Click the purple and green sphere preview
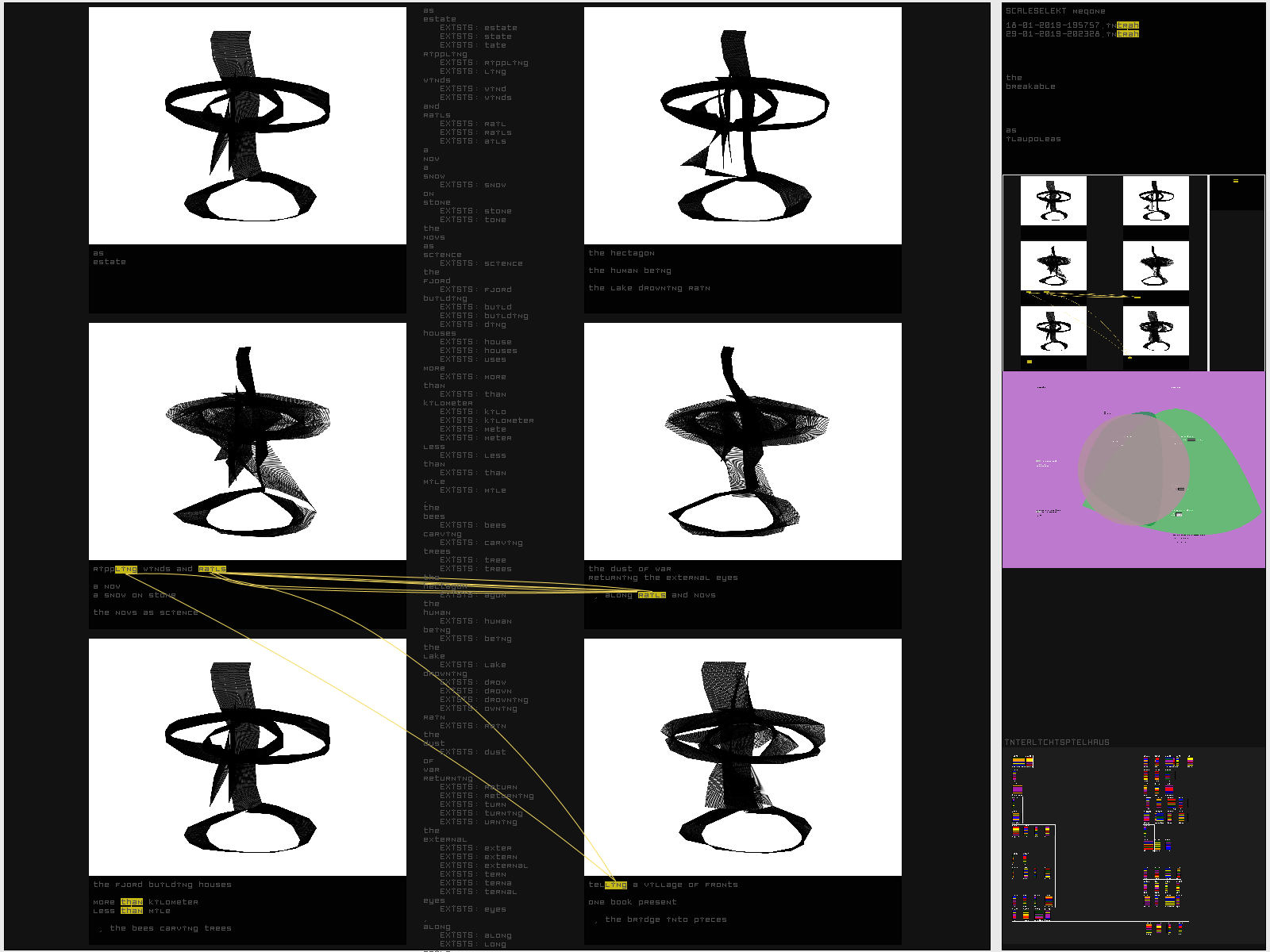The width and height of the screenshot is (1270, 952). 1133,470
